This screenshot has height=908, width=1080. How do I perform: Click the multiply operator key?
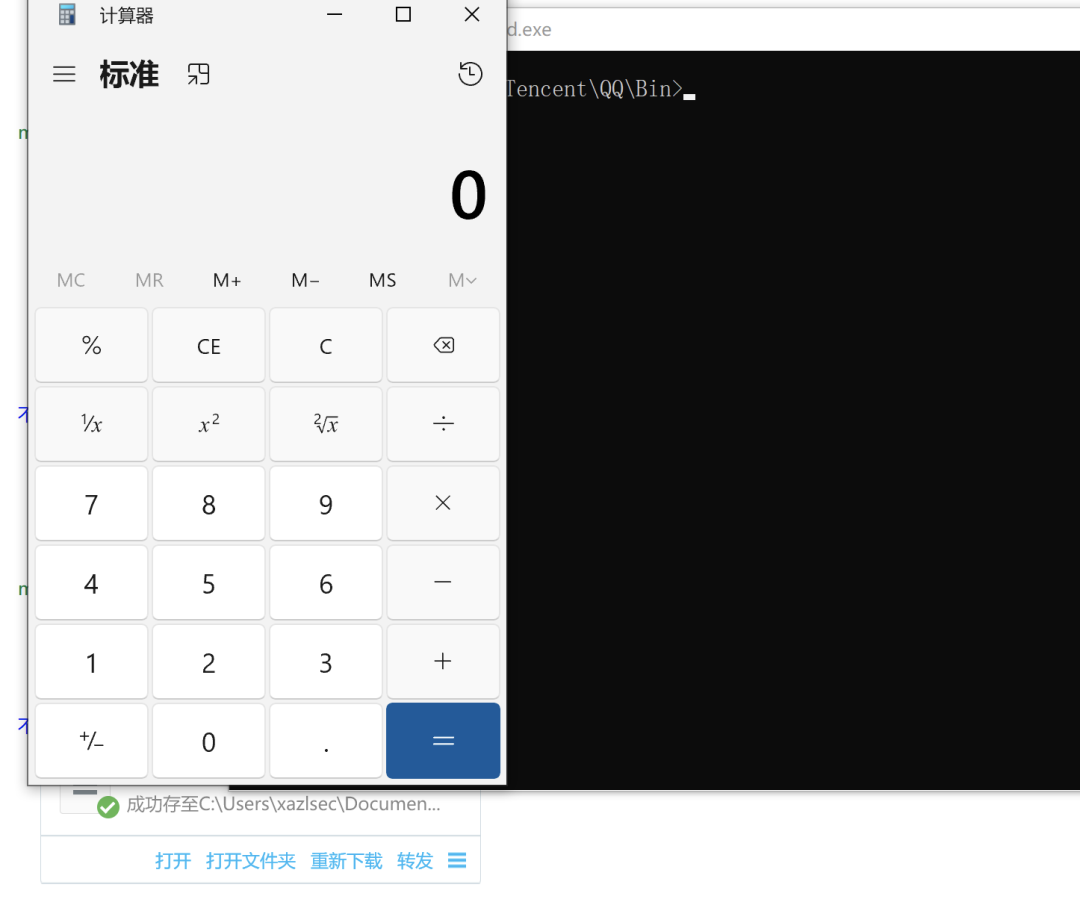coord(443,503)
